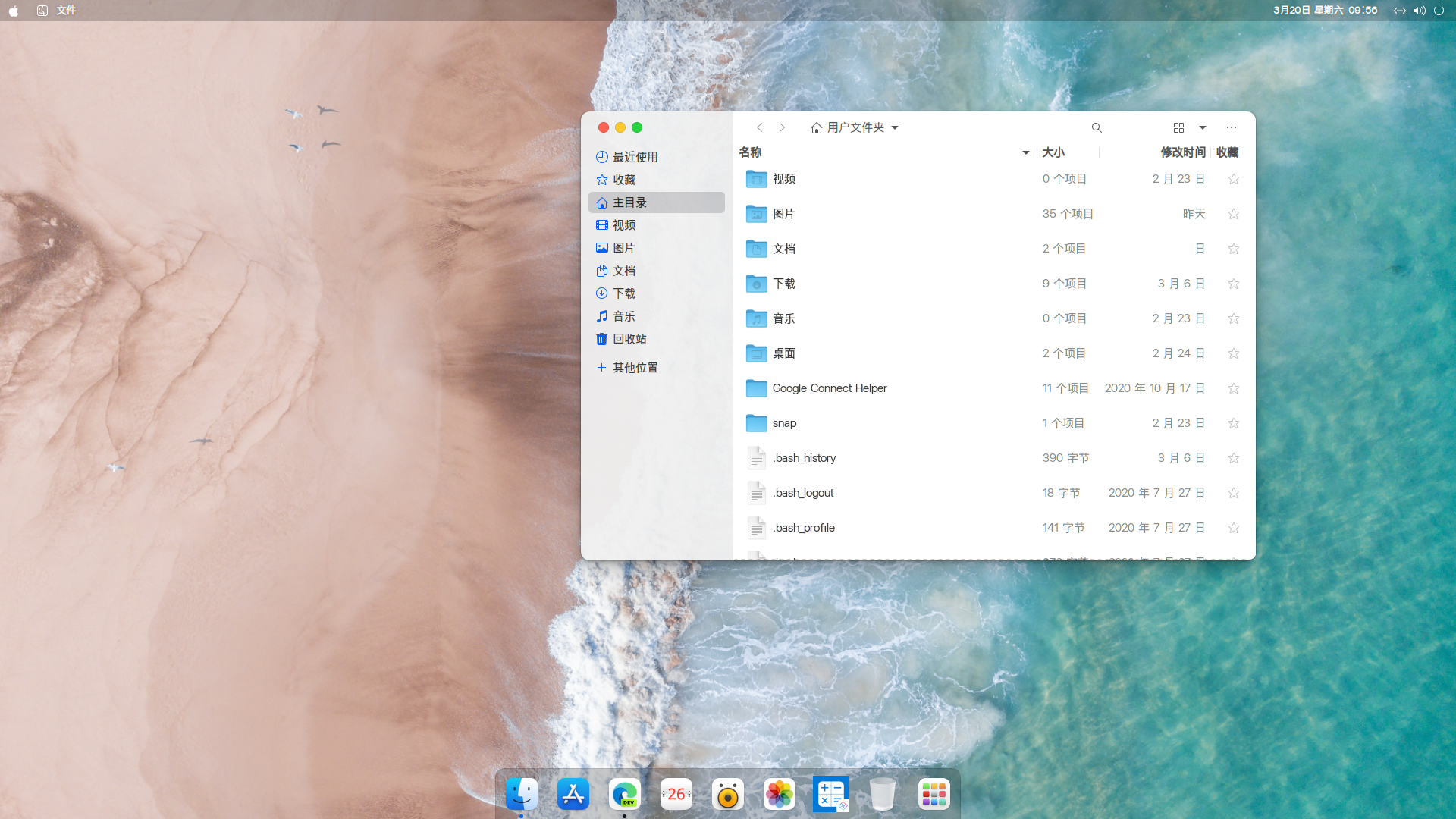Star the 图片 folder as favorite
Viewport: 1456px width, 819px height.
click(1233, 214)
